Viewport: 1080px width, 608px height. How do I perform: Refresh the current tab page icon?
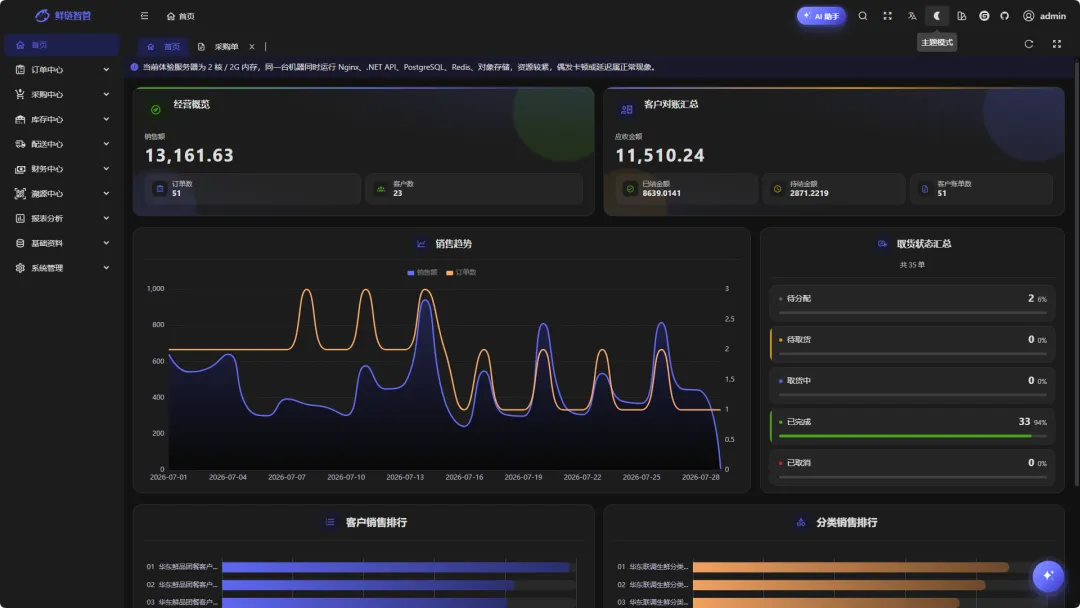[x=1028, y=44]
